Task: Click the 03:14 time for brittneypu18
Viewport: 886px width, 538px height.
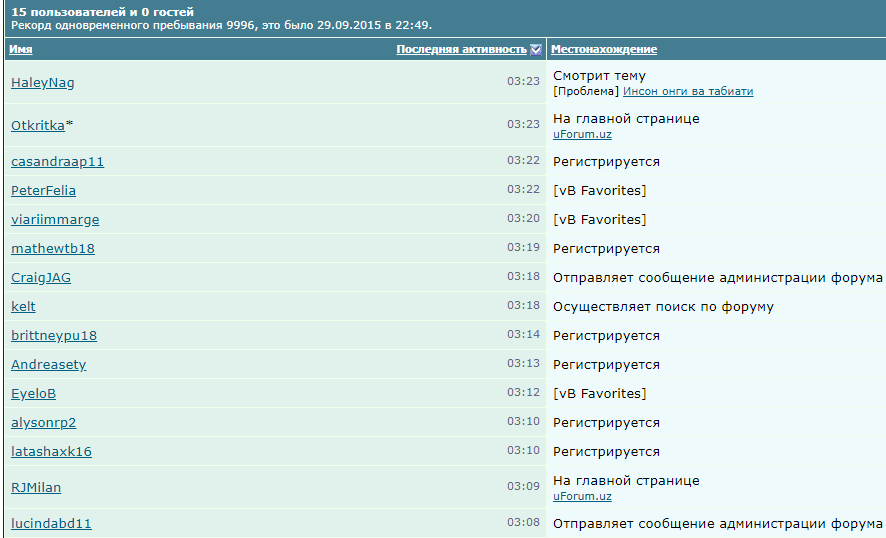Action: (523, 334)
